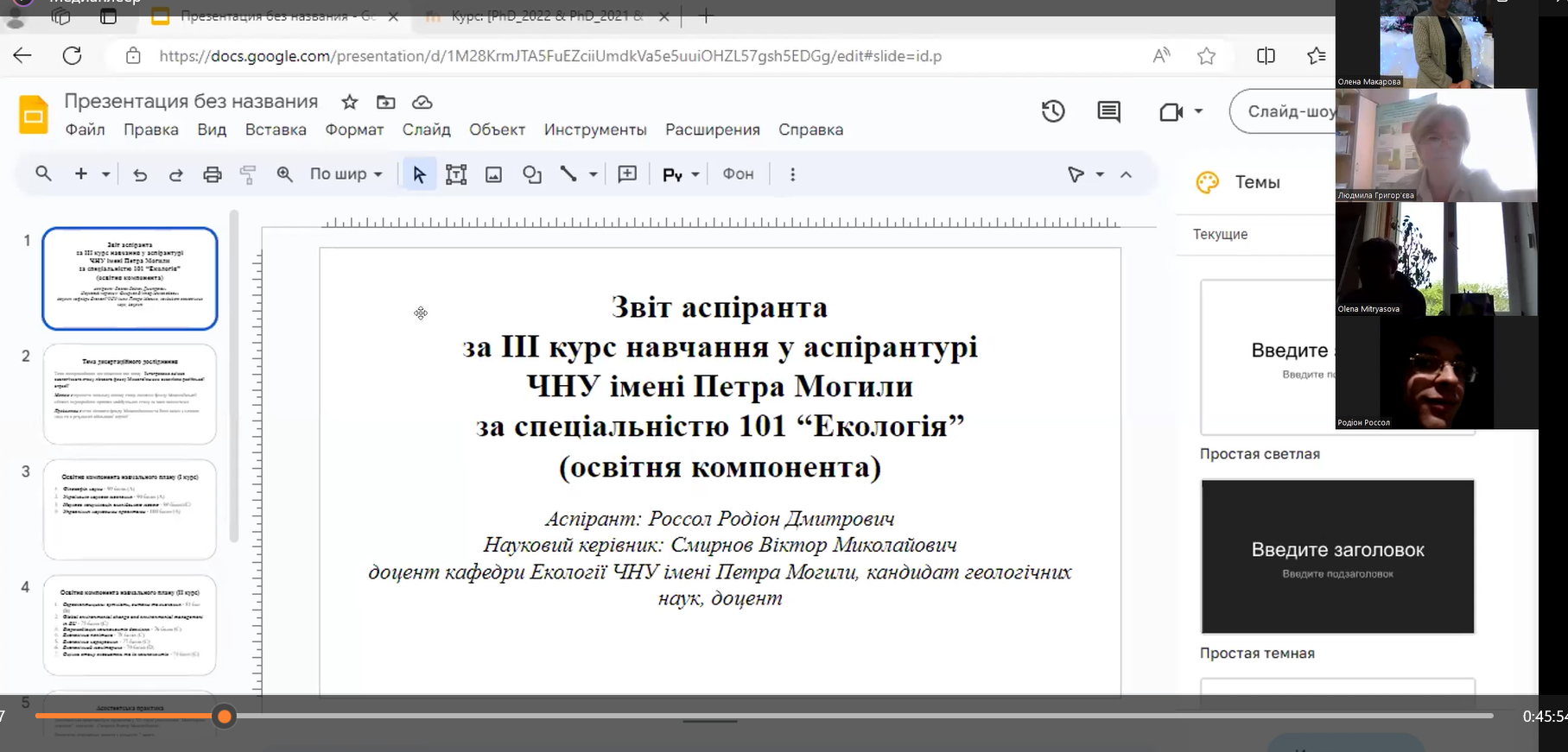Image resolution: width=1568 pixels, height=752 pixels.
Task: Click the zoom magnifier tool
Action: click(x=284, y=174)
